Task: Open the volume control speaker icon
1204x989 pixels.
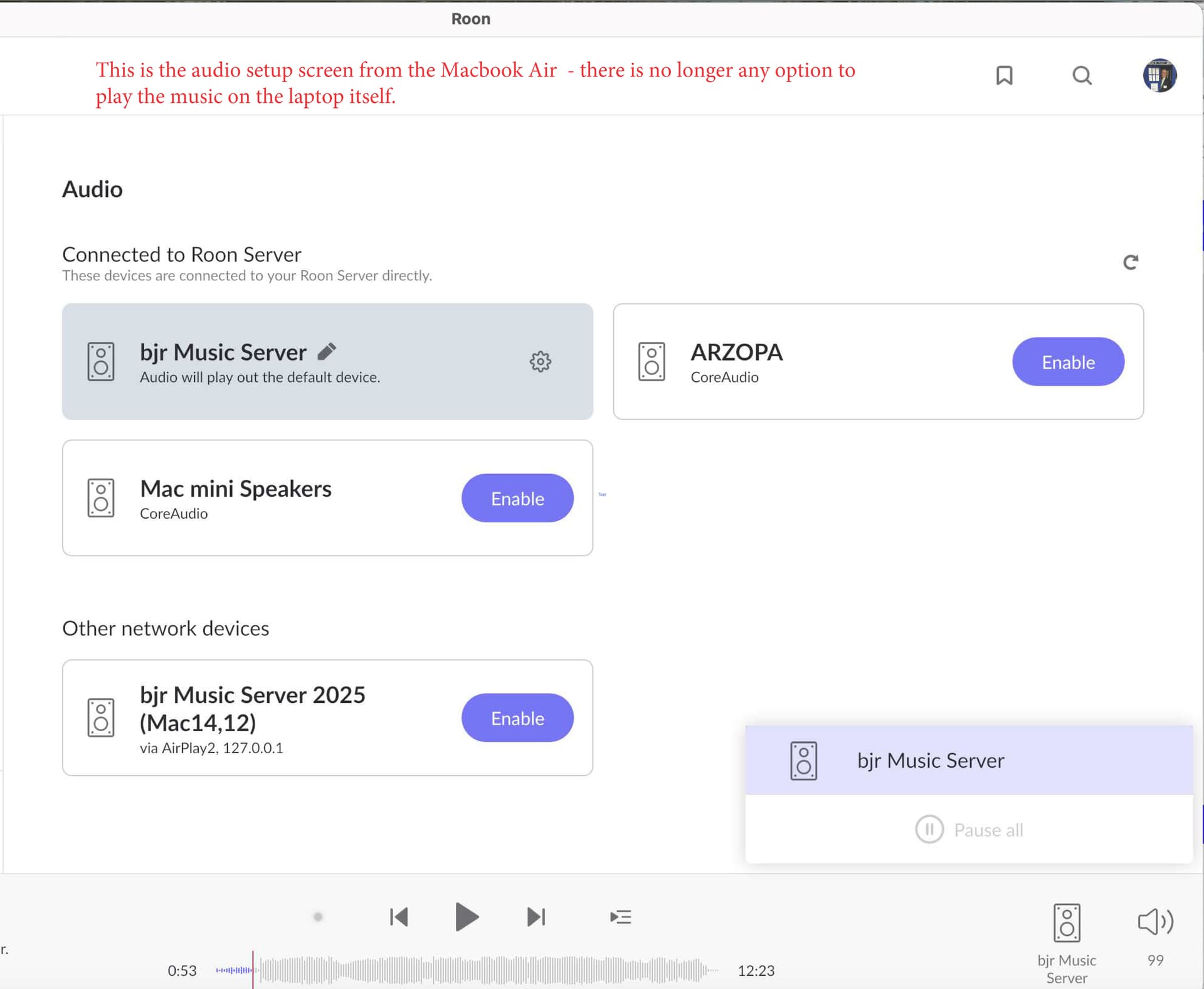Action: point(1155,921)
